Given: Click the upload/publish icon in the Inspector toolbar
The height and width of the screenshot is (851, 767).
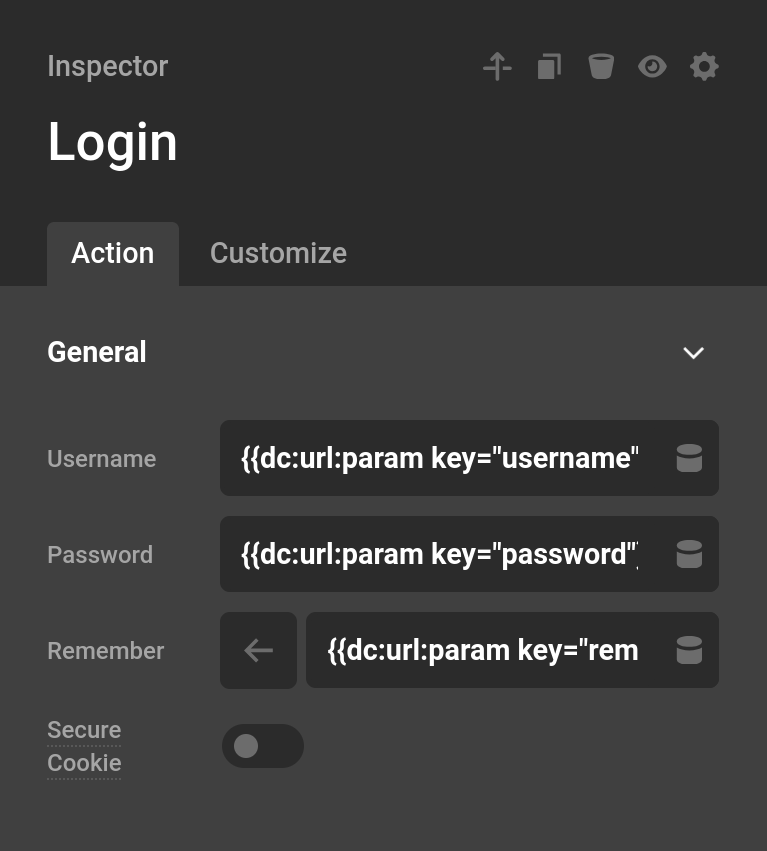Looking at the screenshot, I should (x=497, y=66).
